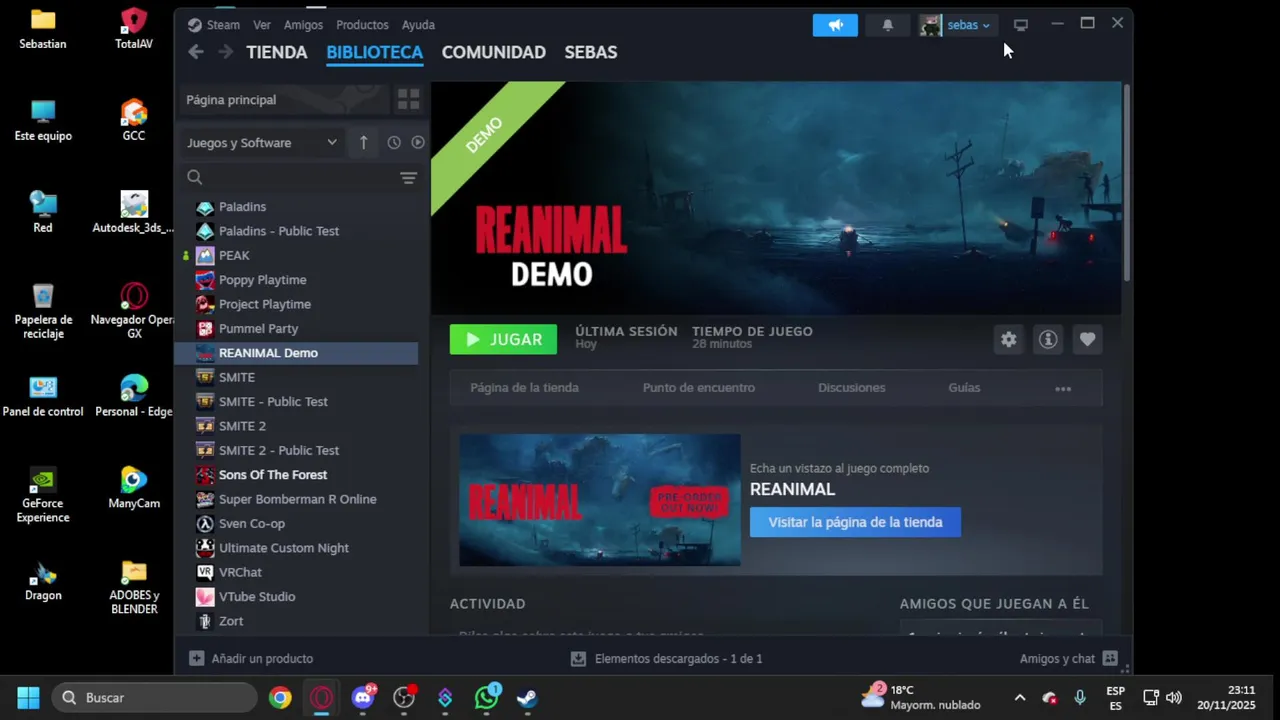
Task: Click the plus icon for Añadir un producto
Action: (197, 659)
